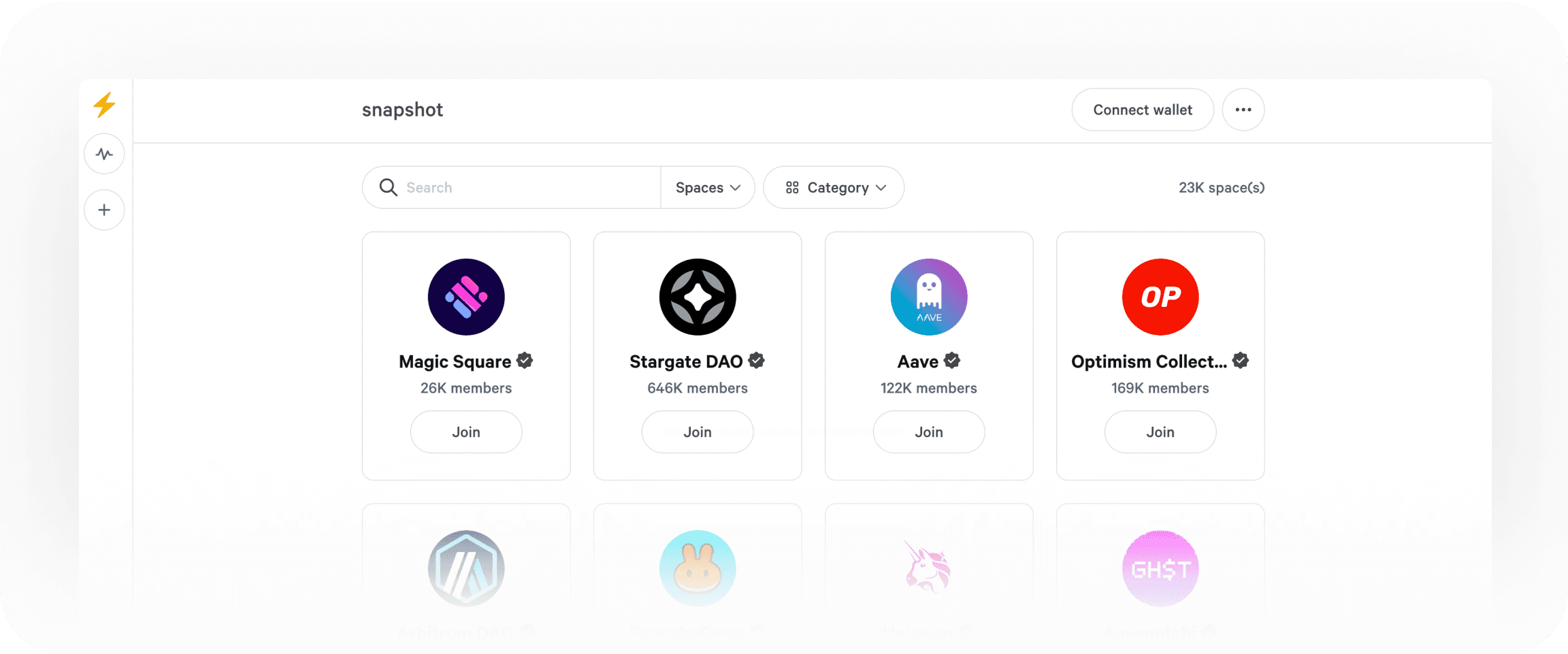Screen dimensions: 1568x654
Task: Click the plus icon to create a space
Action: (103, 209)
